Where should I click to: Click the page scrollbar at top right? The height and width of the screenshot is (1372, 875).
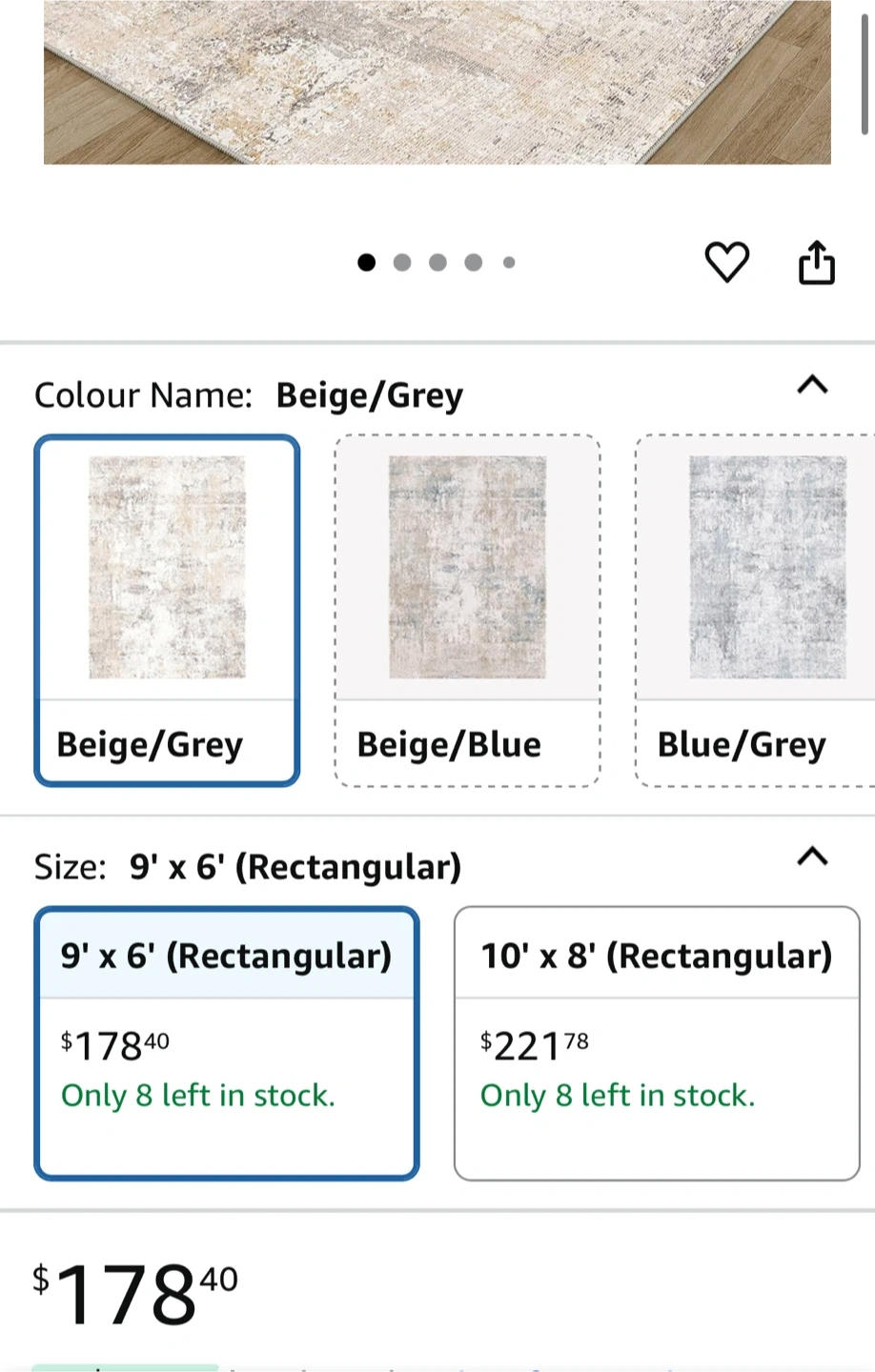[865, 67]
